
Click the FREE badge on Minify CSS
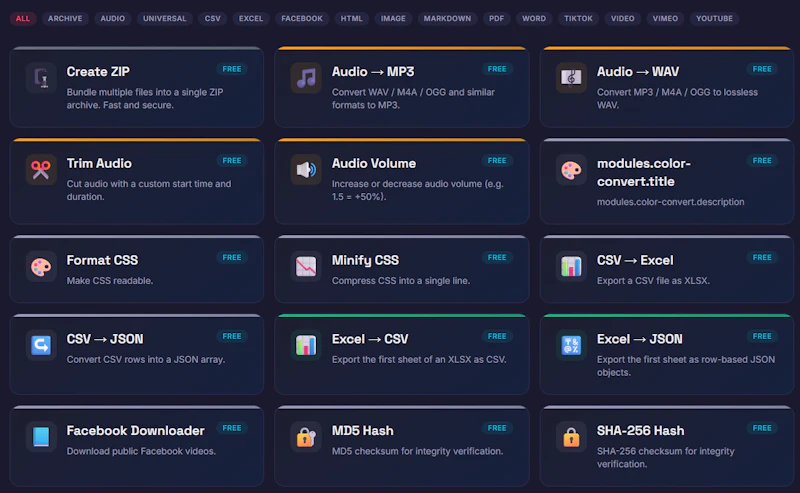click(x=497, y=257)
